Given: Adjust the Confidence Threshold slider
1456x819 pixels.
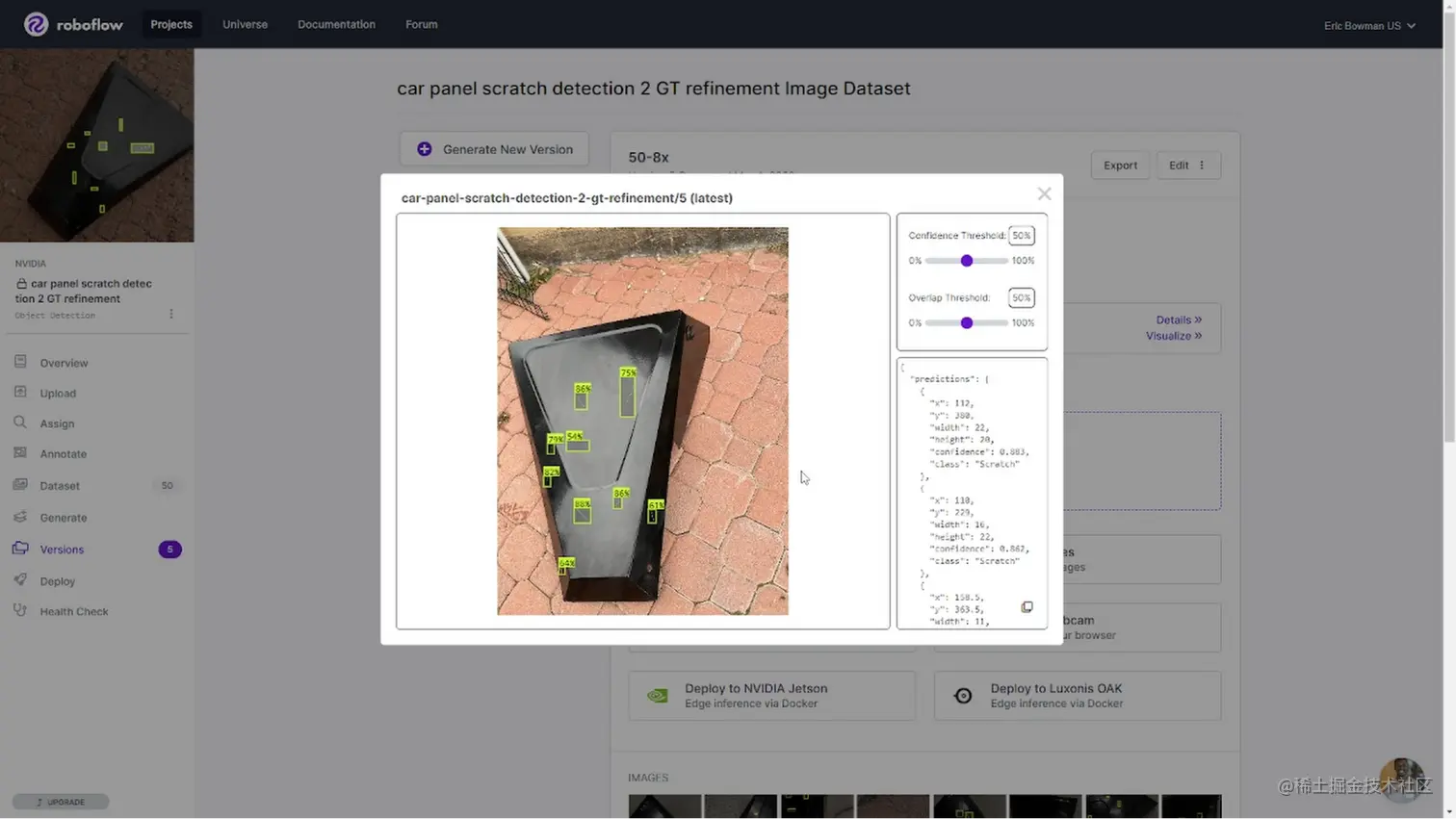Looking at the screenshot, I should coord(966,260).
